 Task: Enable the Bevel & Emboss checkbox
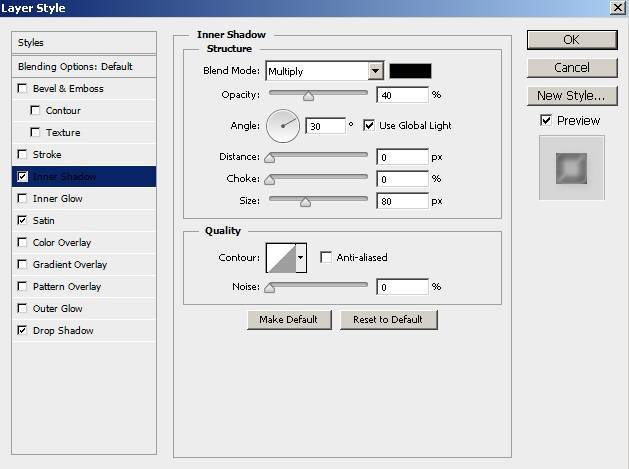tap(22, 88)
